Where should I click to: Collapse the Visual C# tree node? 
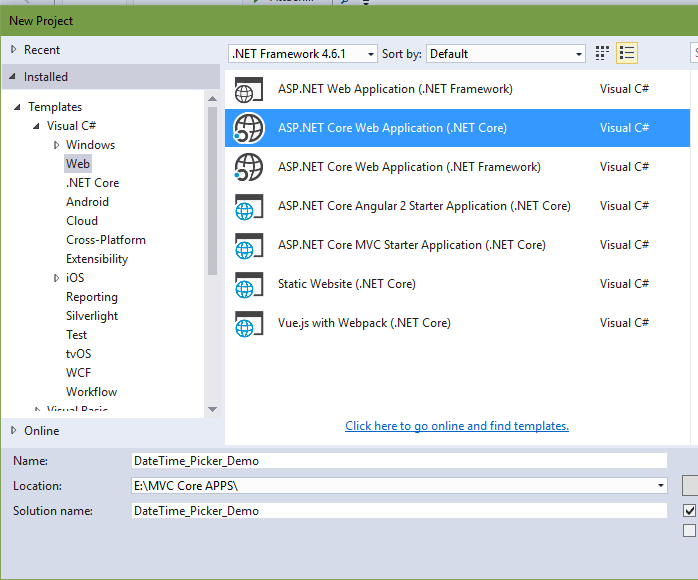coord(36,126)
